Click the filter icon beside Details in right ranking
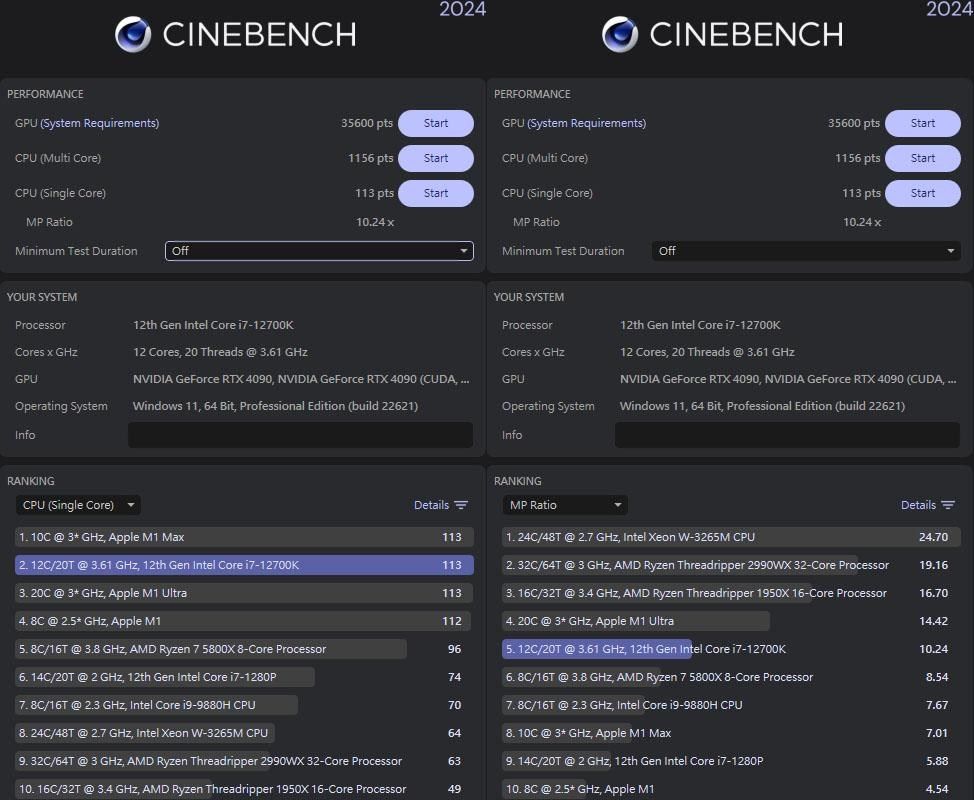Screen dimensions: 974x800 click(x=951, y=505)
